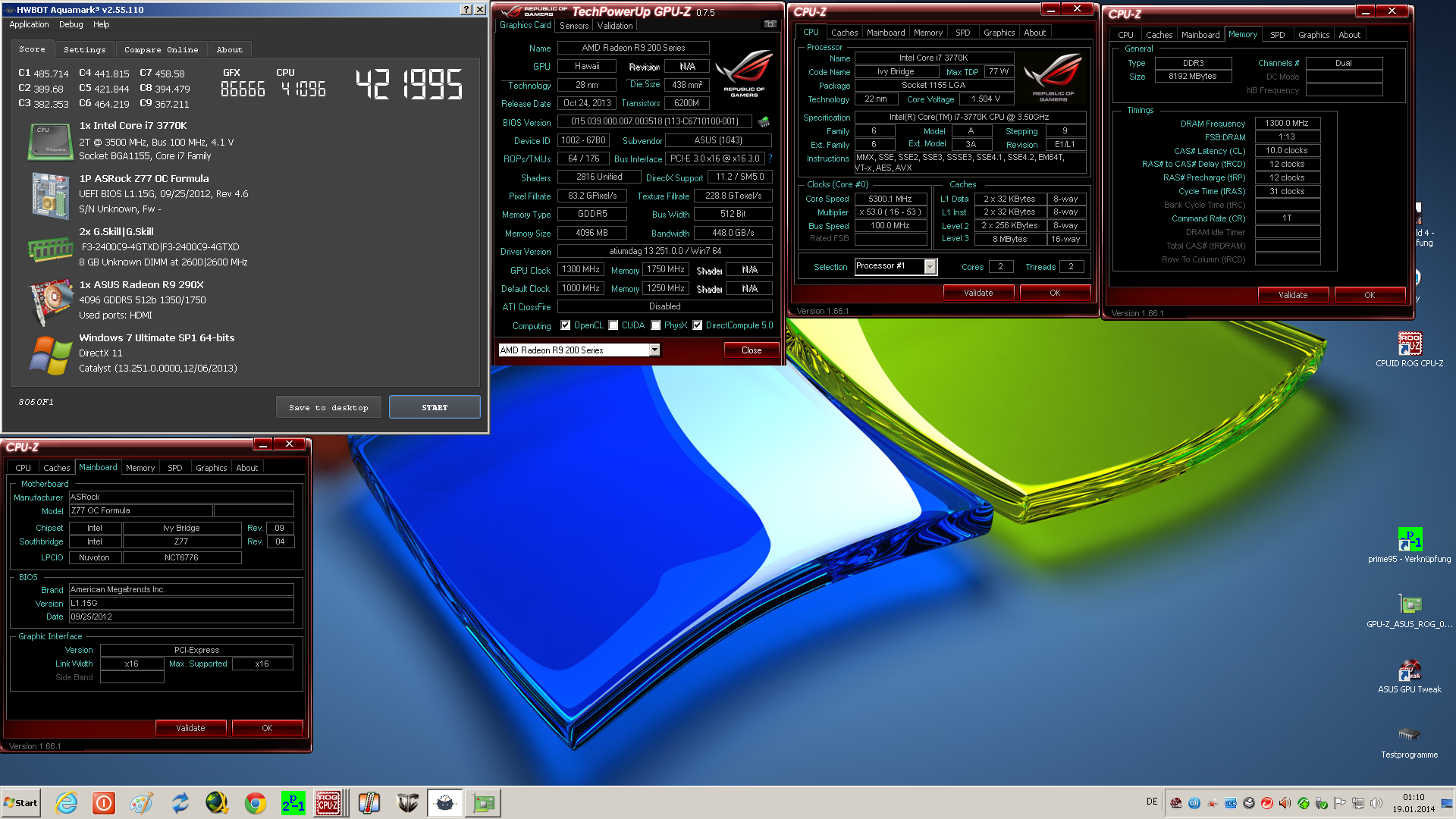Click the START benchmark button
The height and width of the screenshot is (819, 1456).
pyautogui.click(x=435, y=407)
